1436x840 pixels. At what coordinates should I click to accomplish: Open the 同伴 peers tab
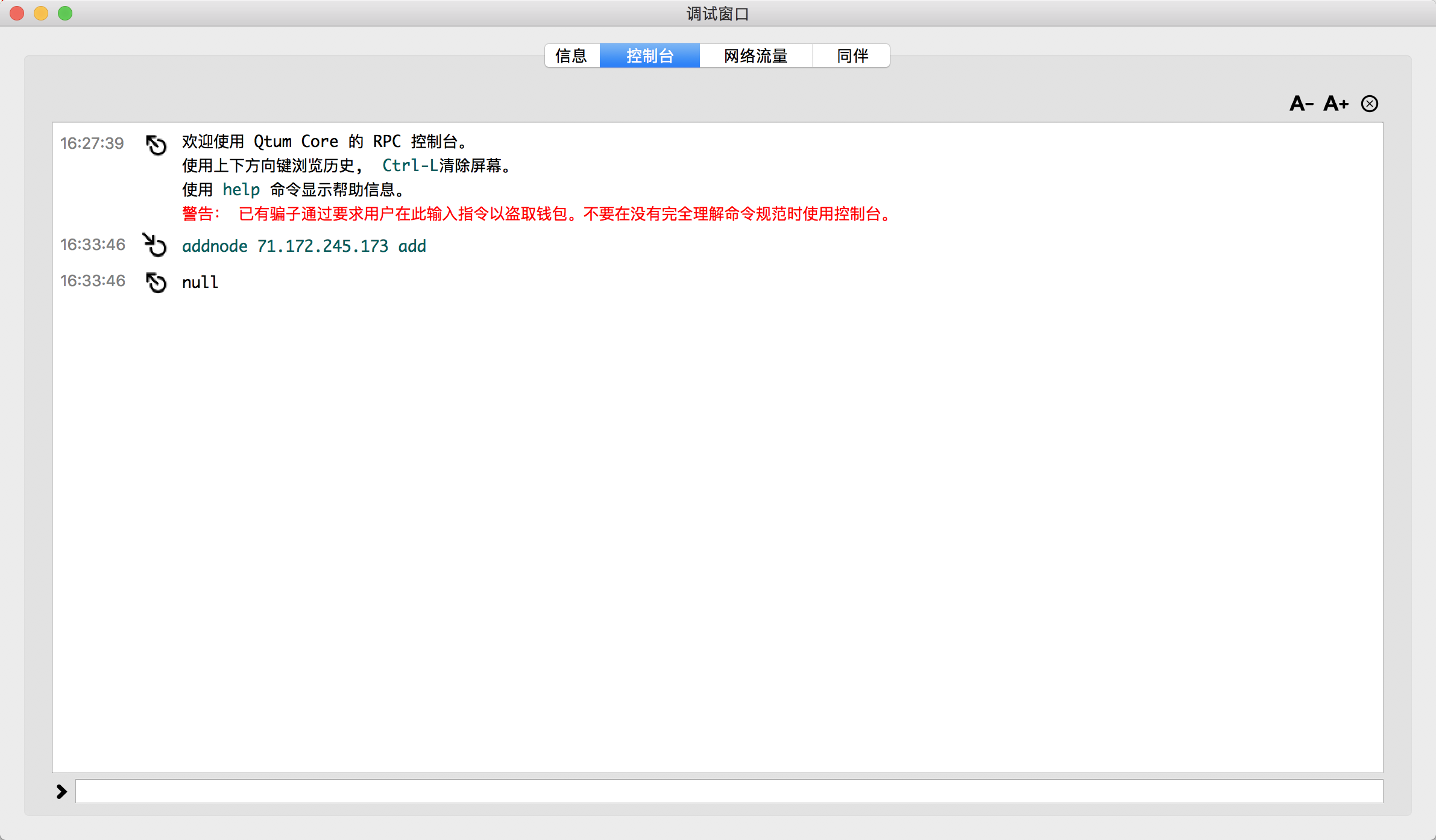pyautogui.click(x=852, y=55)
